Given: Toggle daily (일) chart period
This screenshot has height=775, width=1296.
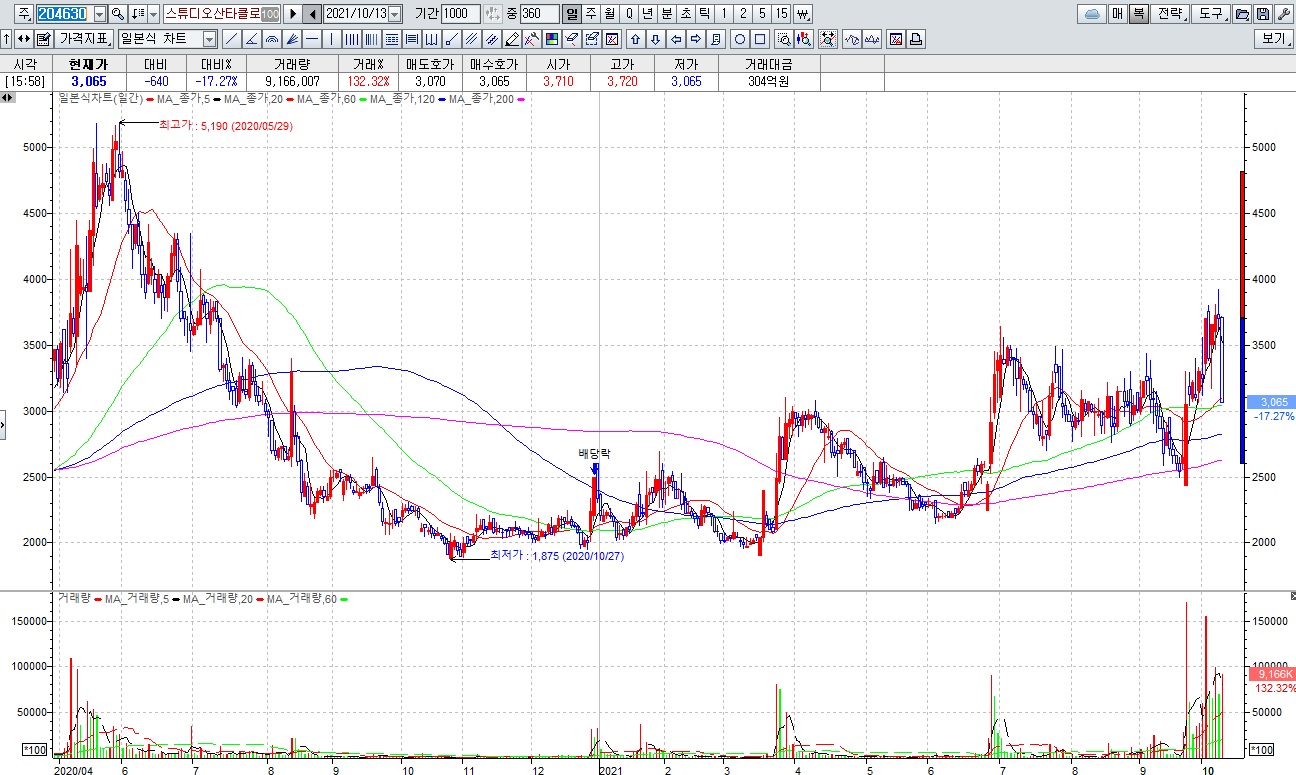Looking at the screenshot, I should point(570,14).
